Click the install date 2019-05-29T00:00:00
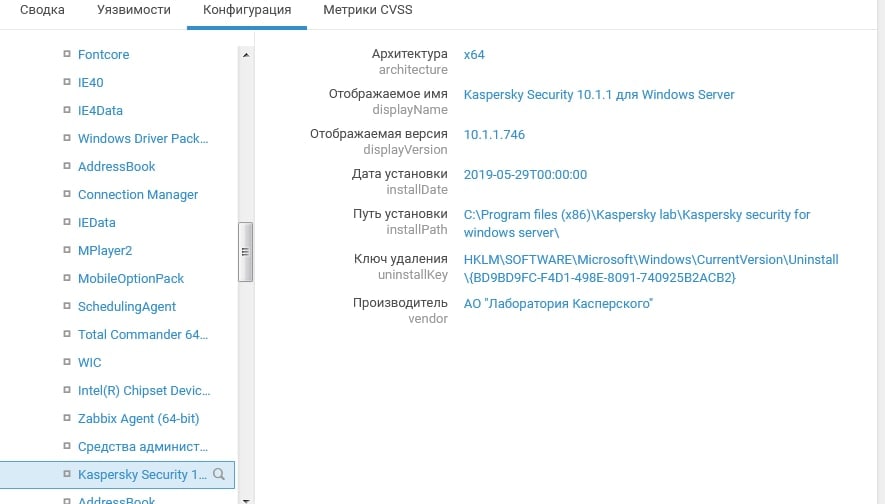Viewport: 885px width, 504px height. coord(525,174)
